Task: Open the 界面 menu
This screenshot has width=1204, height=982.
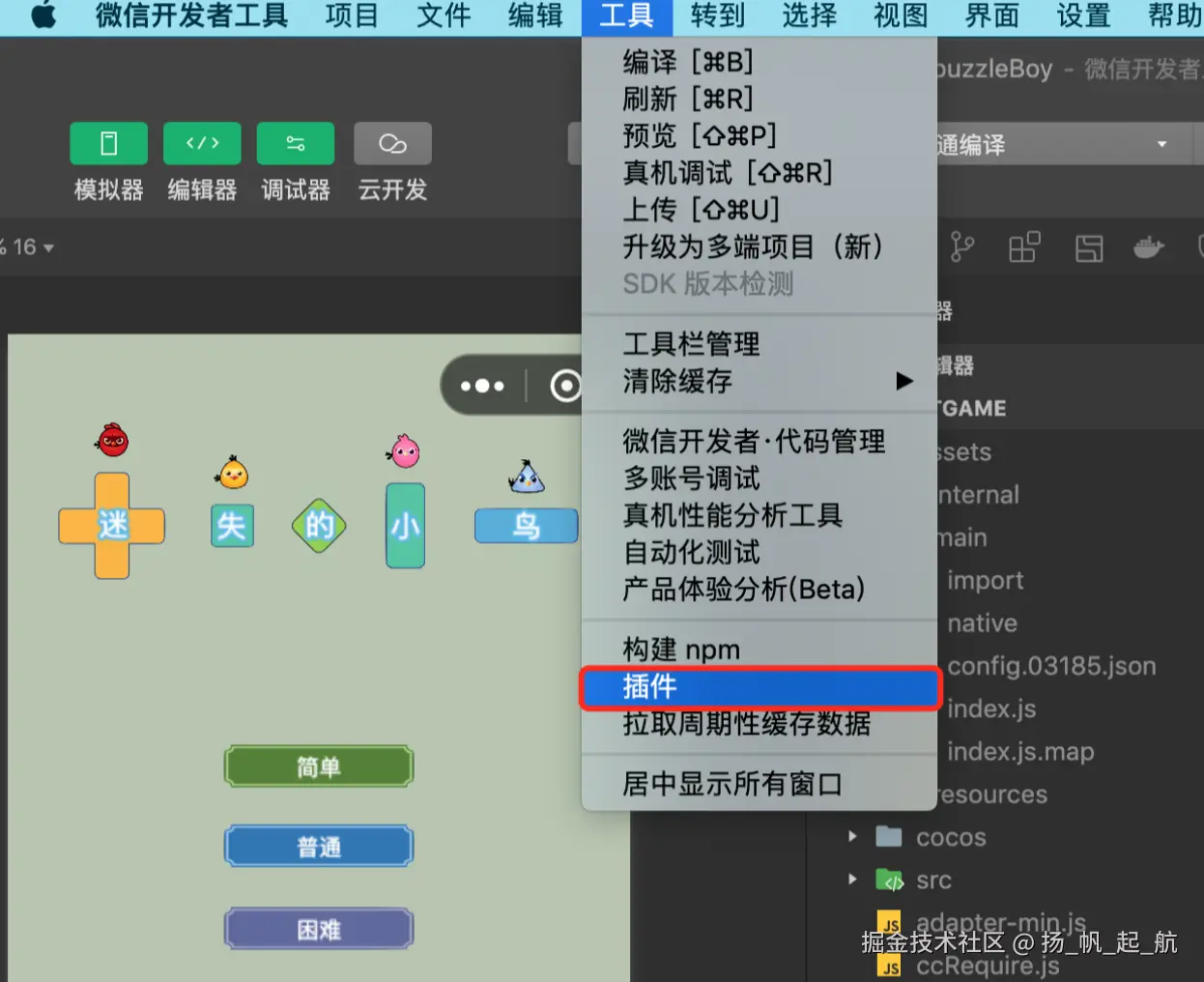Action: [x=992, y=16]
